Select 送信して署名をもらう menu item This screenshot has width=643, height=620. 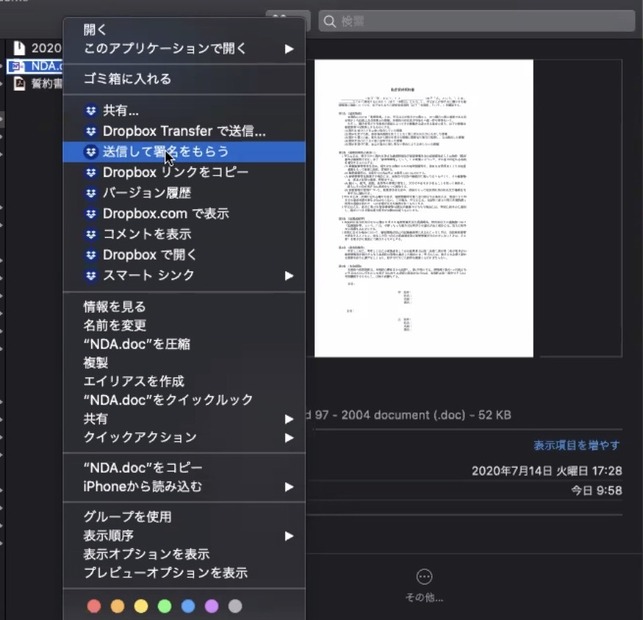click(184, 152)
